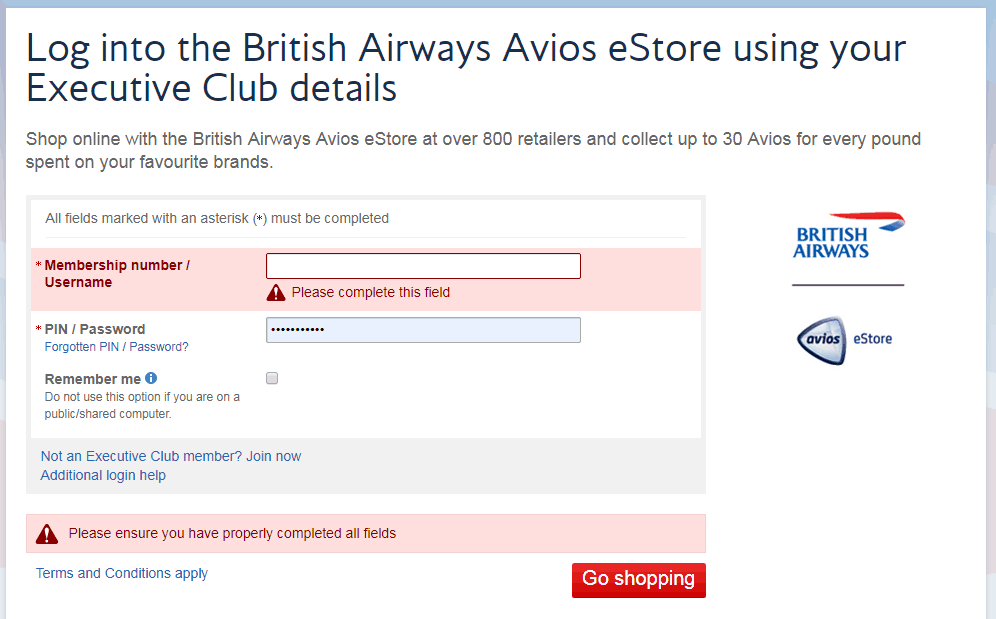Open the Additional login help link
The width and height of the screenshot is (996, 619).
click(102, 475)
